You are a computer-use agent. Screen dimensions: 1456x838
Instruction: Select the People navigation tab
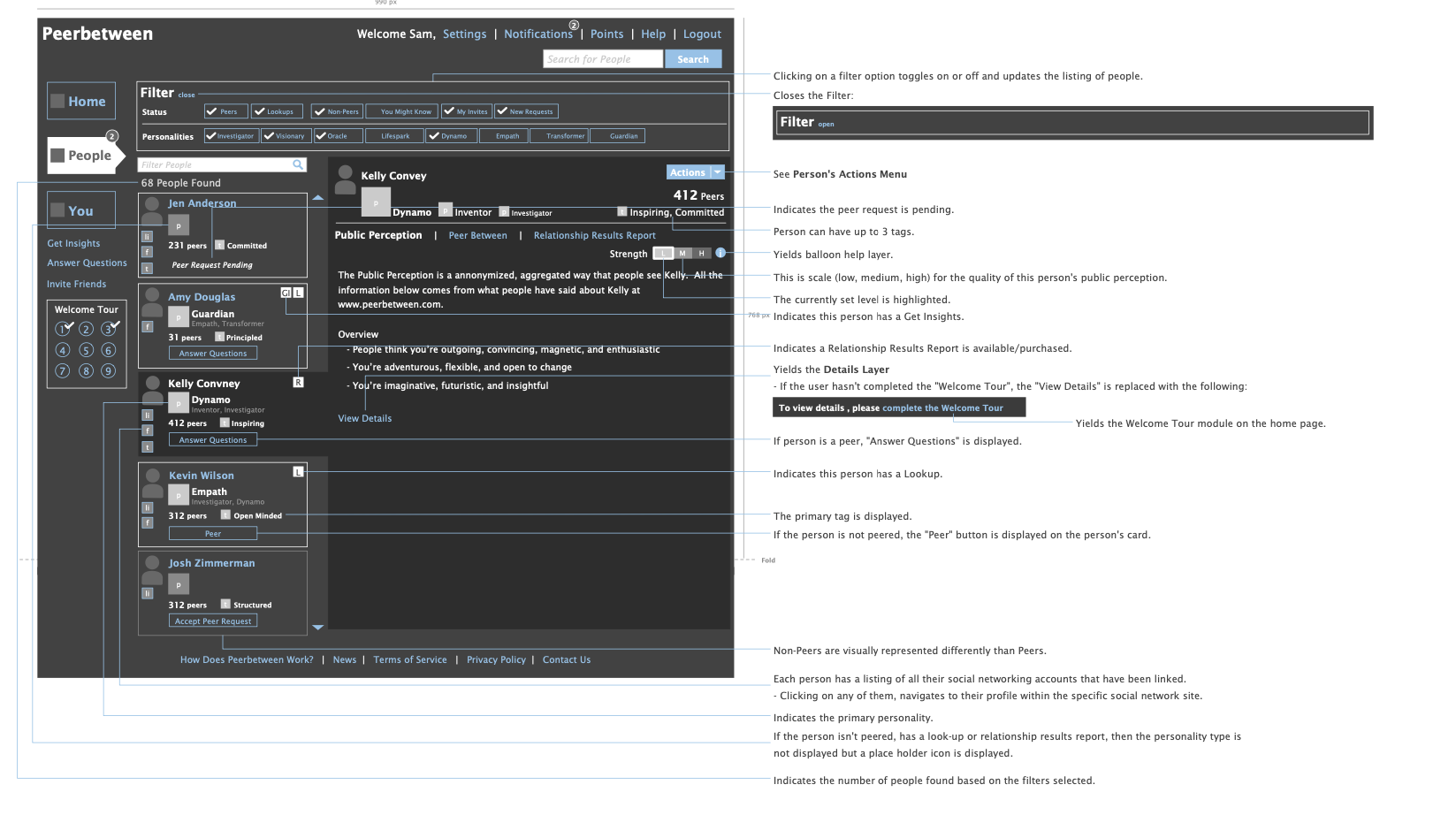click(86, 155)
